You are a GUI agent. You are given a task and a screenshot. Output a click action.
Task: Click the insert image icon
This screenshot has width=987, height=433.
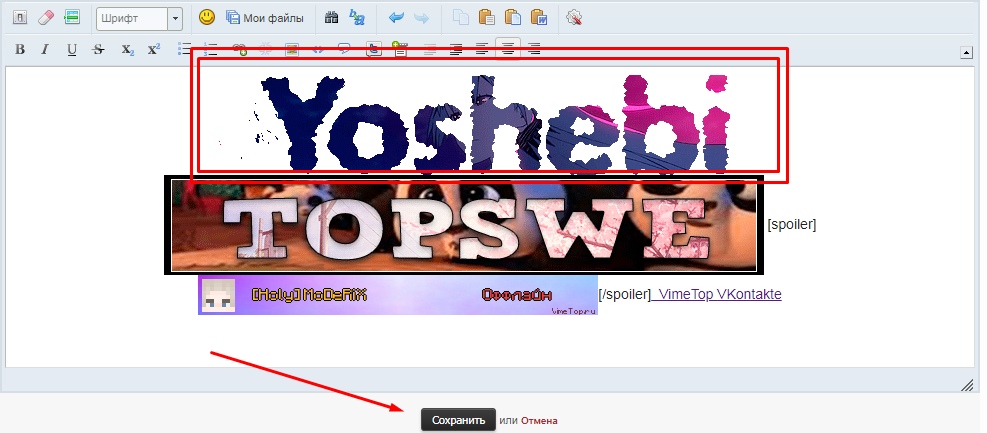[x=291, y=49]
